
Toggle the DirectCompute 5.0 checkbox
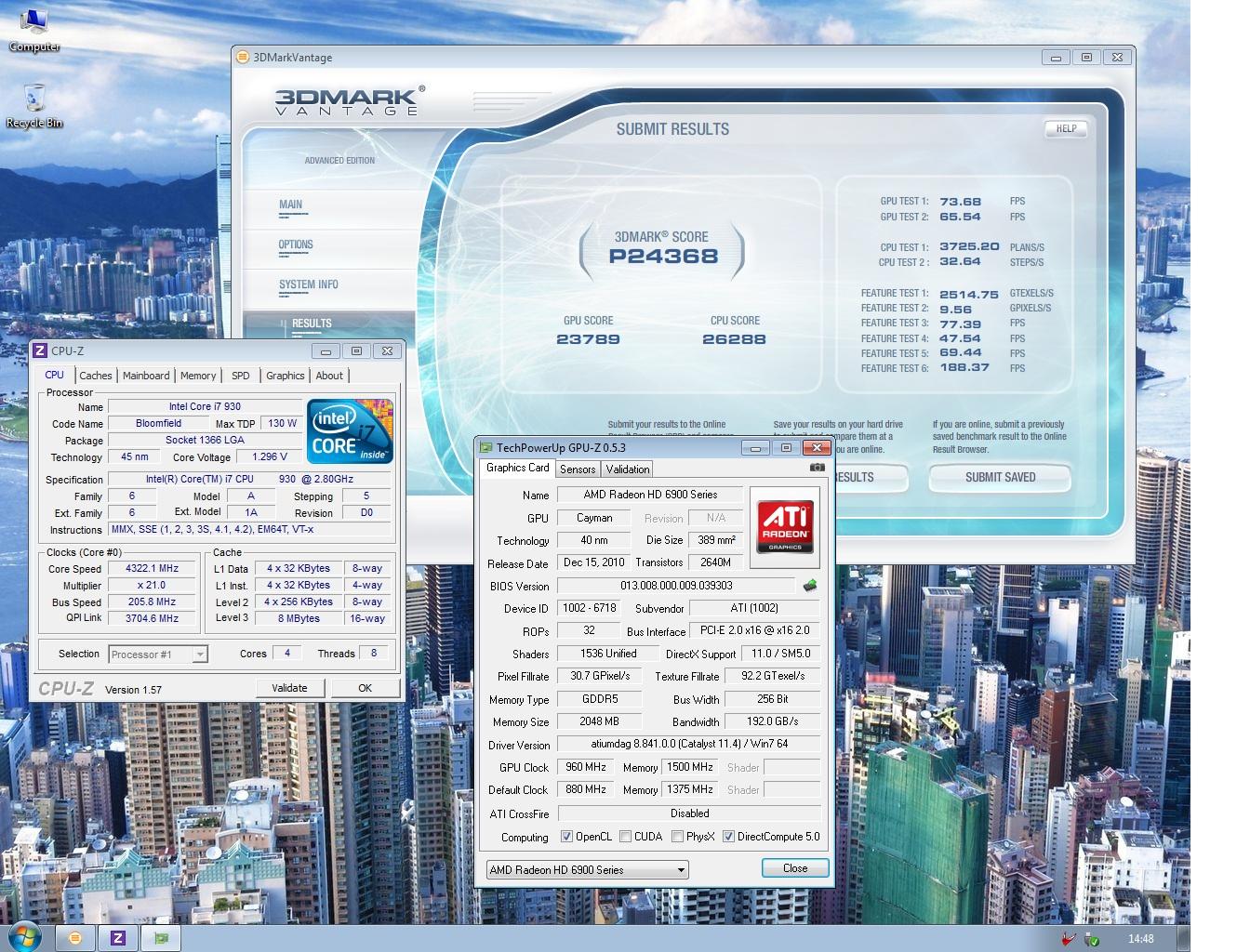click(x=728, y=837)
